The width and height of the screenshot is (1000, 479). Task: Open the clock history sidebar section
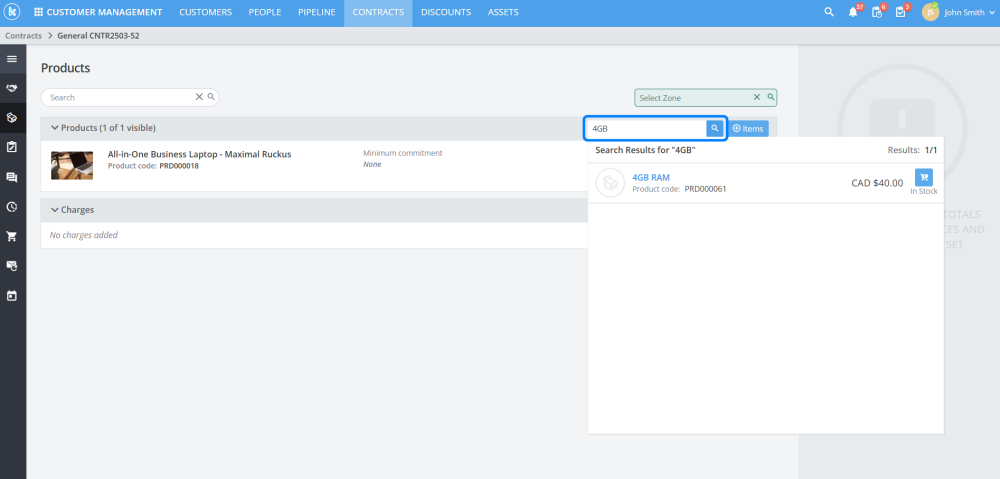point(11,207)
